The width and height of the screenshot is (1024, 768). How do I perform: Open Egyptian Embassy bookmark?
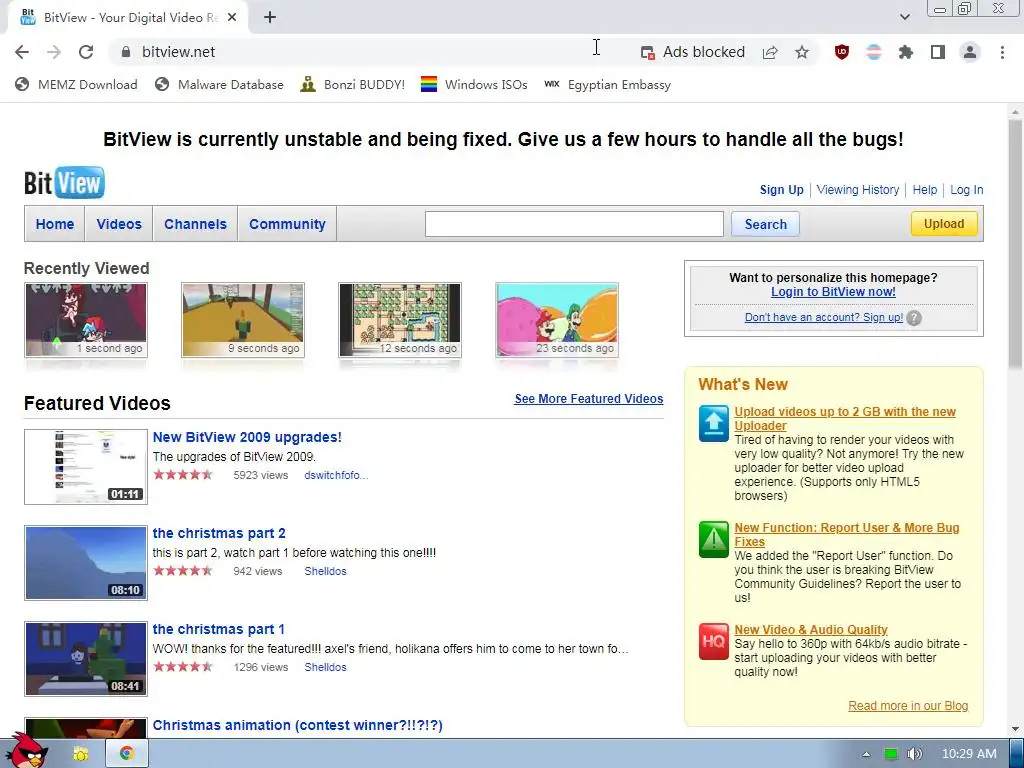(x=607, y=84)
